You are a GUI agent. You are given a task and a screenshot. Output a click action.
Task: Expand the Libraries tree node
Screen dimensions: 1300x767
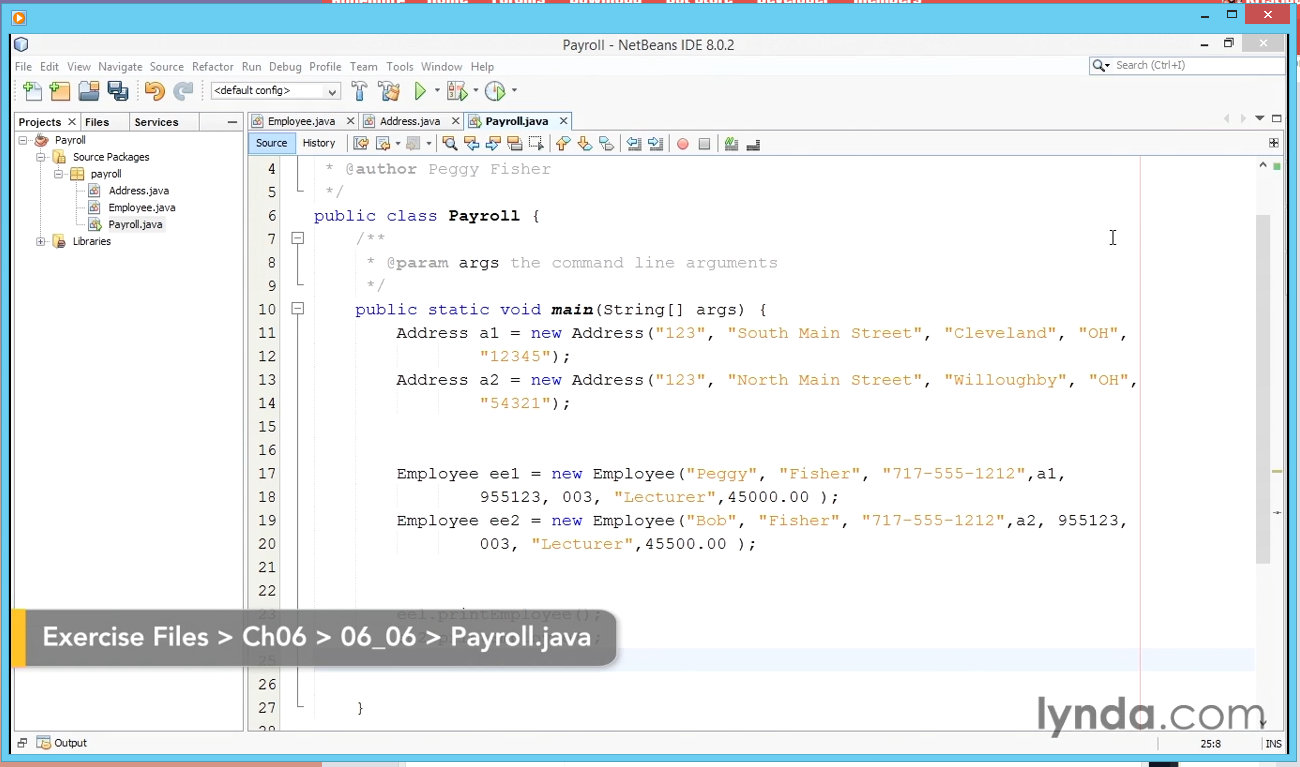(41, 241)
